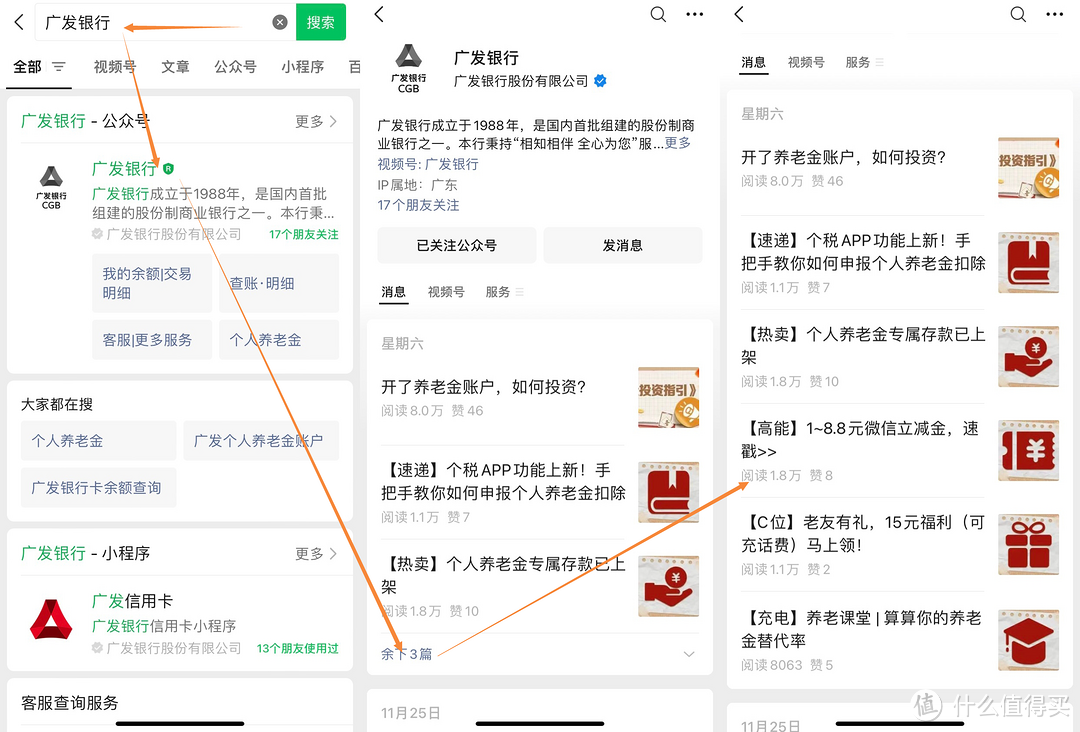Open the 广发银行 CGB logo in search result
This screenshot has width=1080, height=732.
pyautogui.click(x=51, y=187)
